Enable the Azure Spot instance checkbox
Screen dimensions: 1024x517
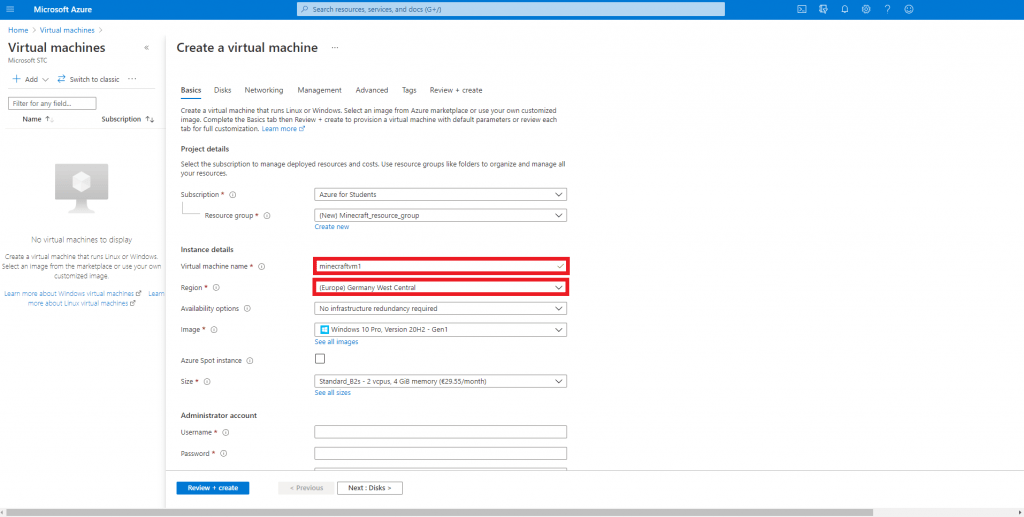[320, 359]
